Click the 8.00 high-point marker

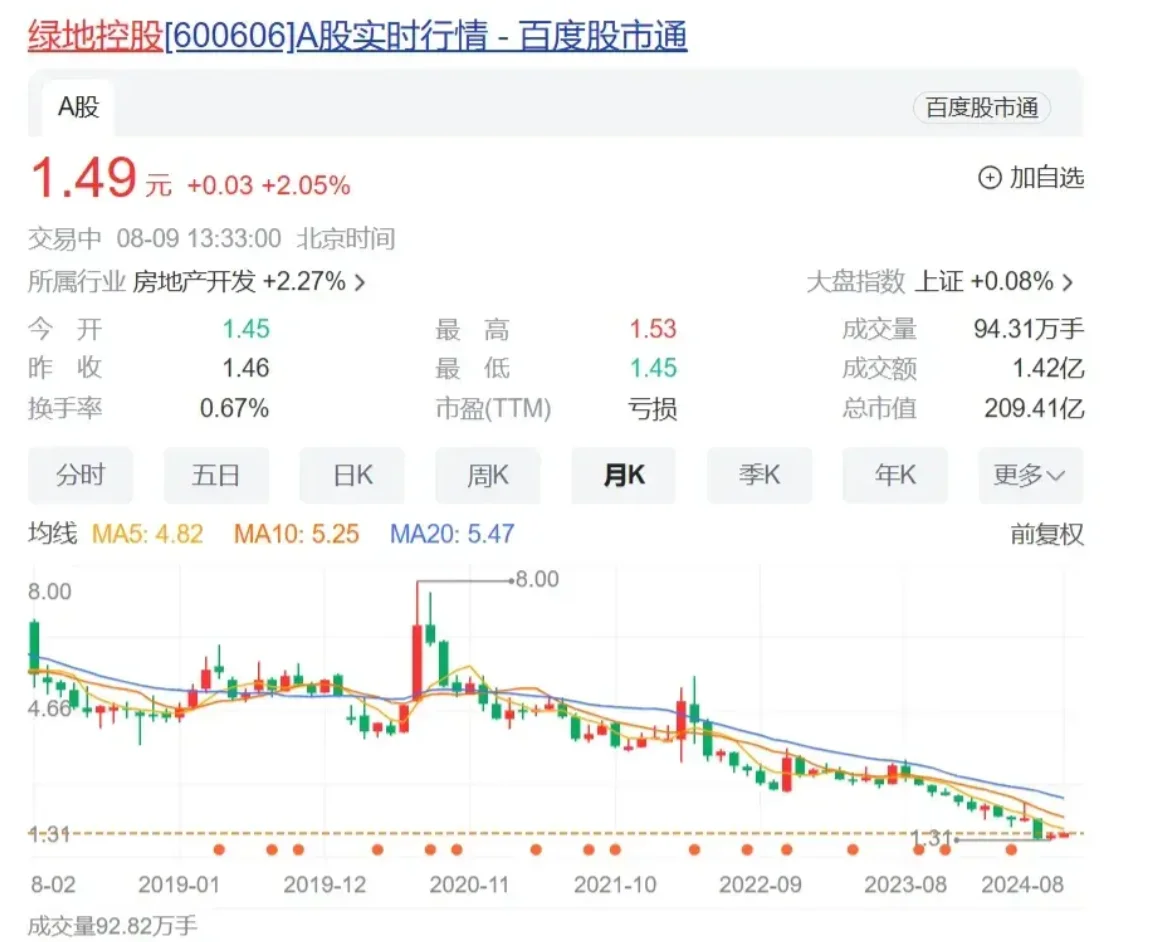point(537,580)
